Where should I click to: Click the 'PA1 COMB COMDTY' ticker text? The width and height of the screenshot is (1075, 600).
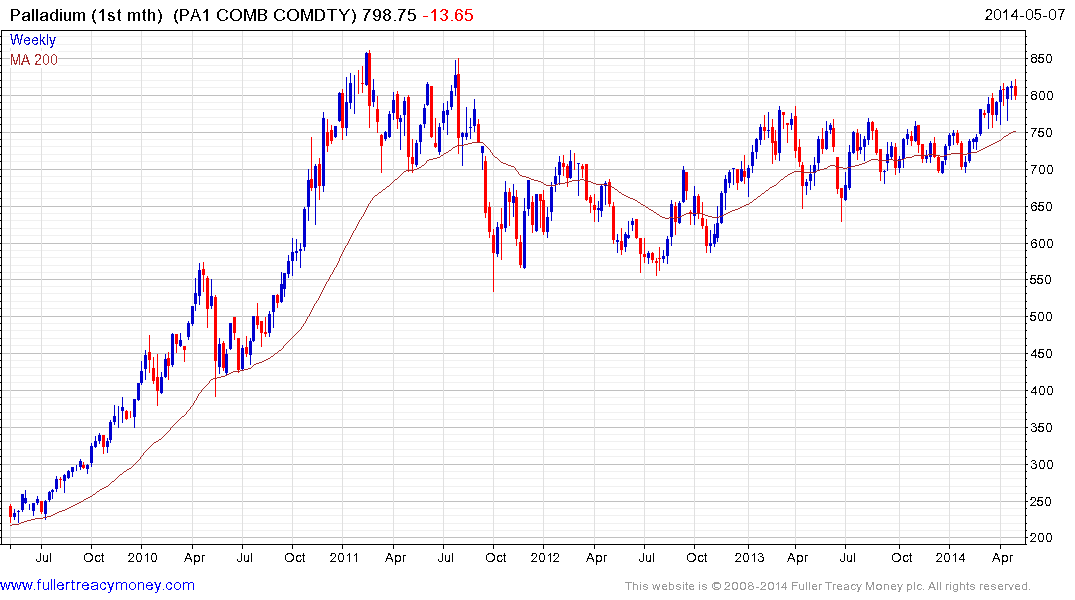[x=265, y=15]
